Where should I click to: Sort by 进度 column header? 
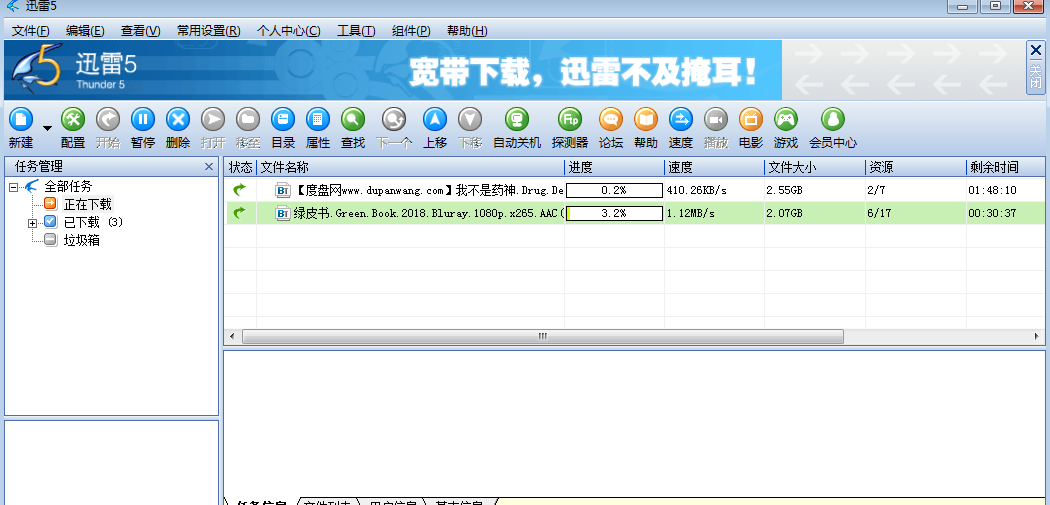(x=615, y=167)
